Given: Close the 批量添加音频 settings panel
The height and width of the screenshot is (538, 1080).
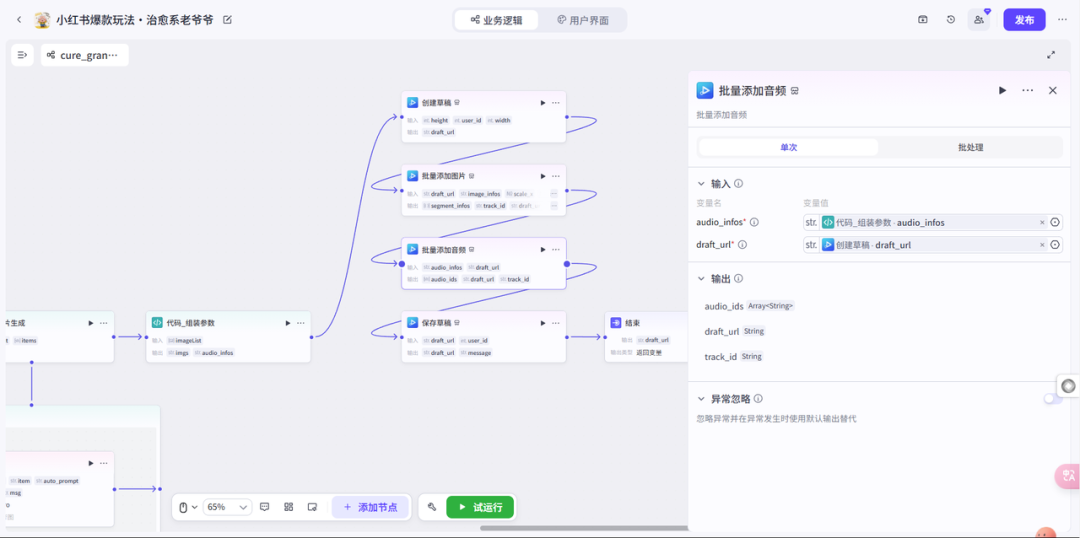Looking at the screenshot, I should pyautogui.click(x=1052, y=90).
